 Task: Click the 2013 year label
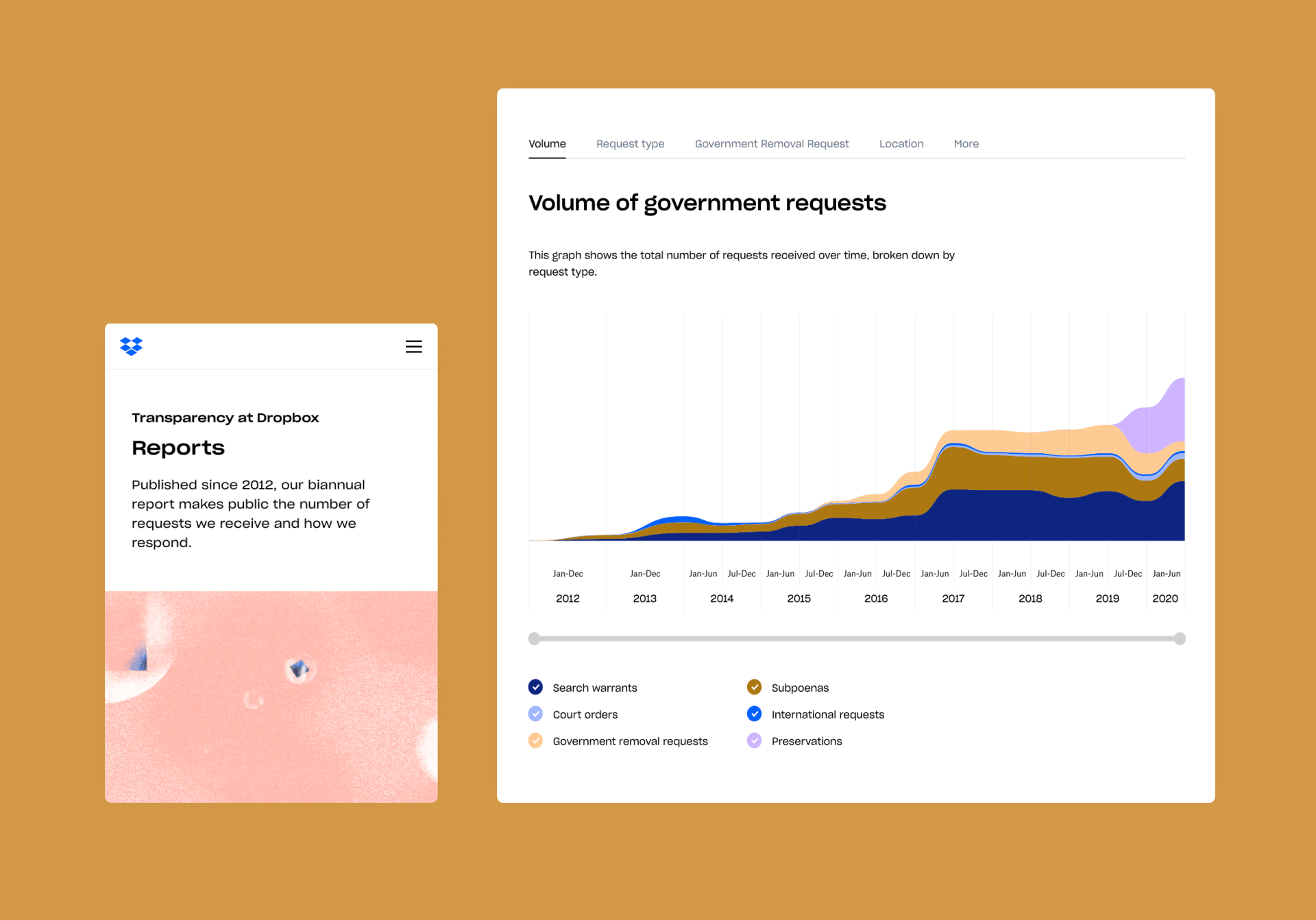tap(645, 598)
